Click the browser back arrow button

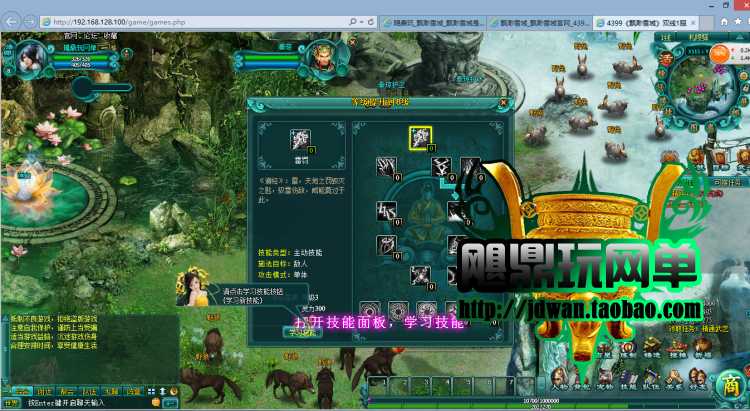(x=13, y=21)
